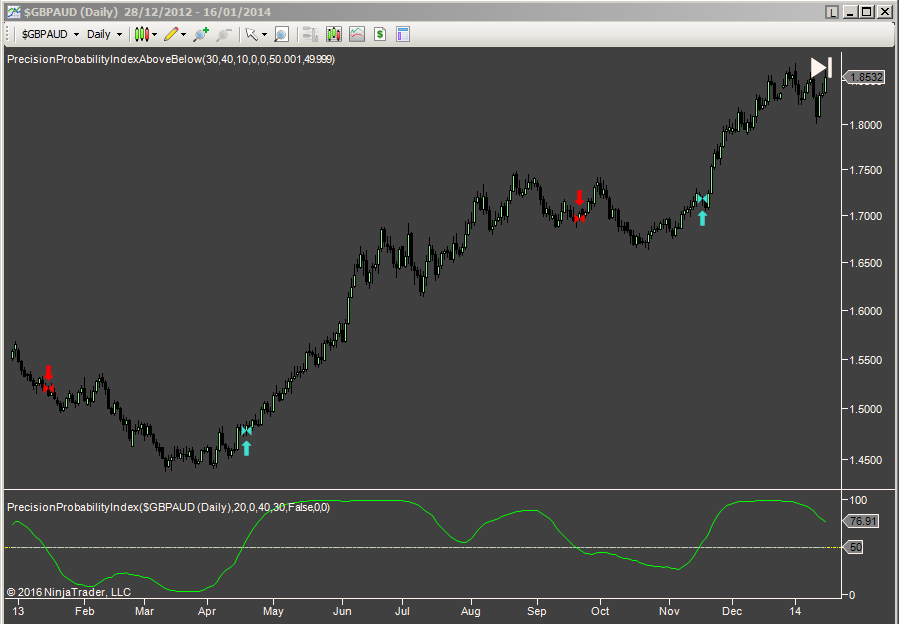Click the Aug label on time axis
Screen dimensions: 899x624
point(471,611)
